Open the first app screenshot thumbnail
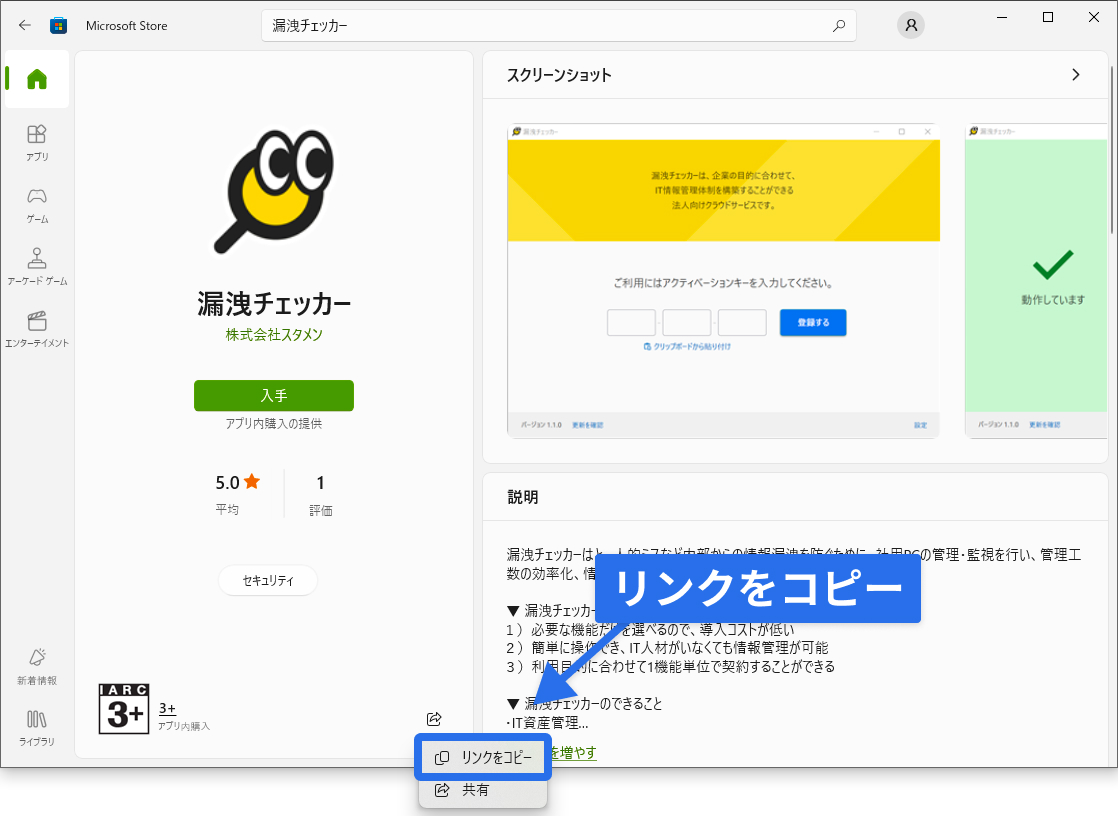The image size is (1118, 816). click(723, 281)
